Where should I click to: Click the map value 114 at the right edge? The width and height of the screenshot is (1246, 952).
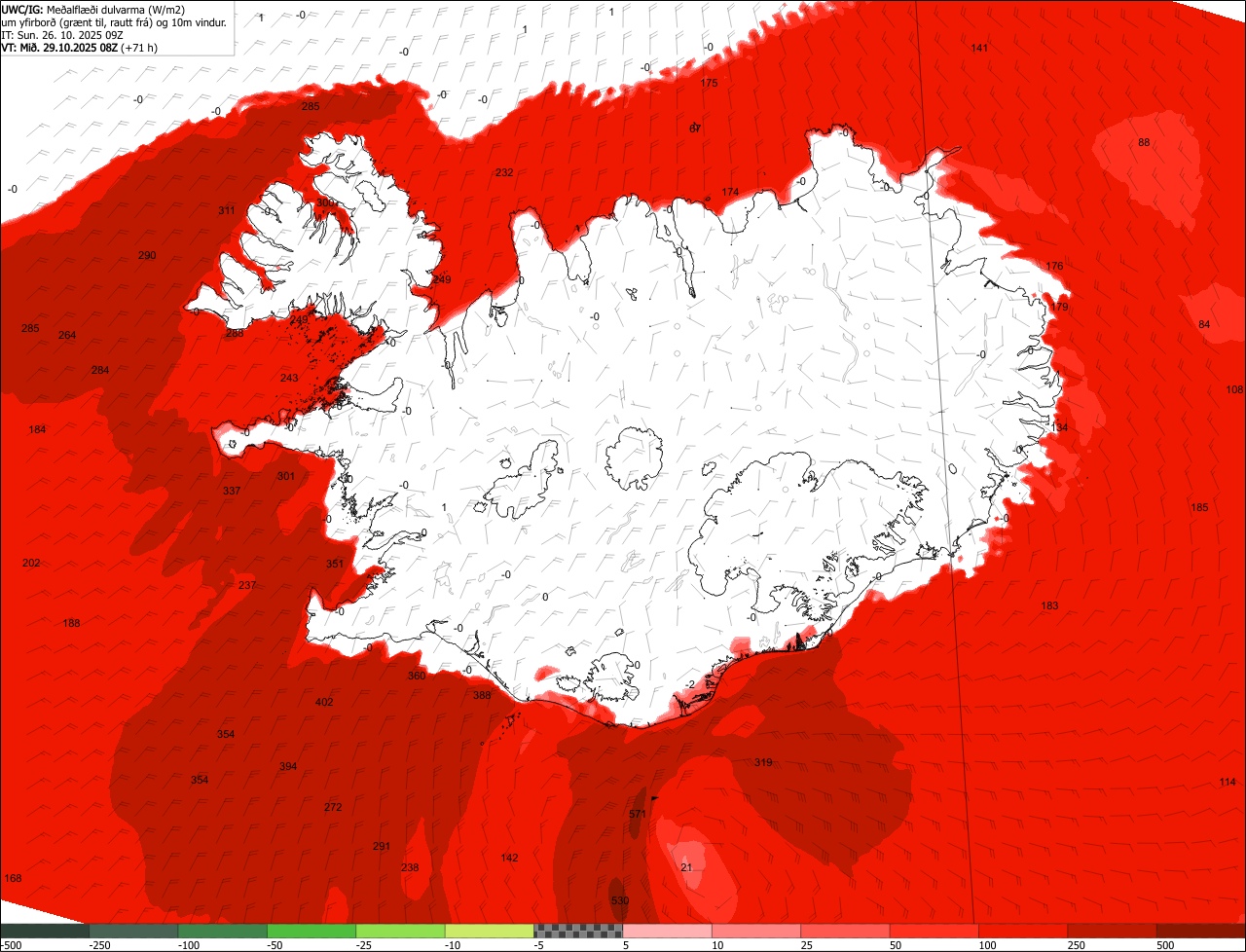pos(1228,783)
